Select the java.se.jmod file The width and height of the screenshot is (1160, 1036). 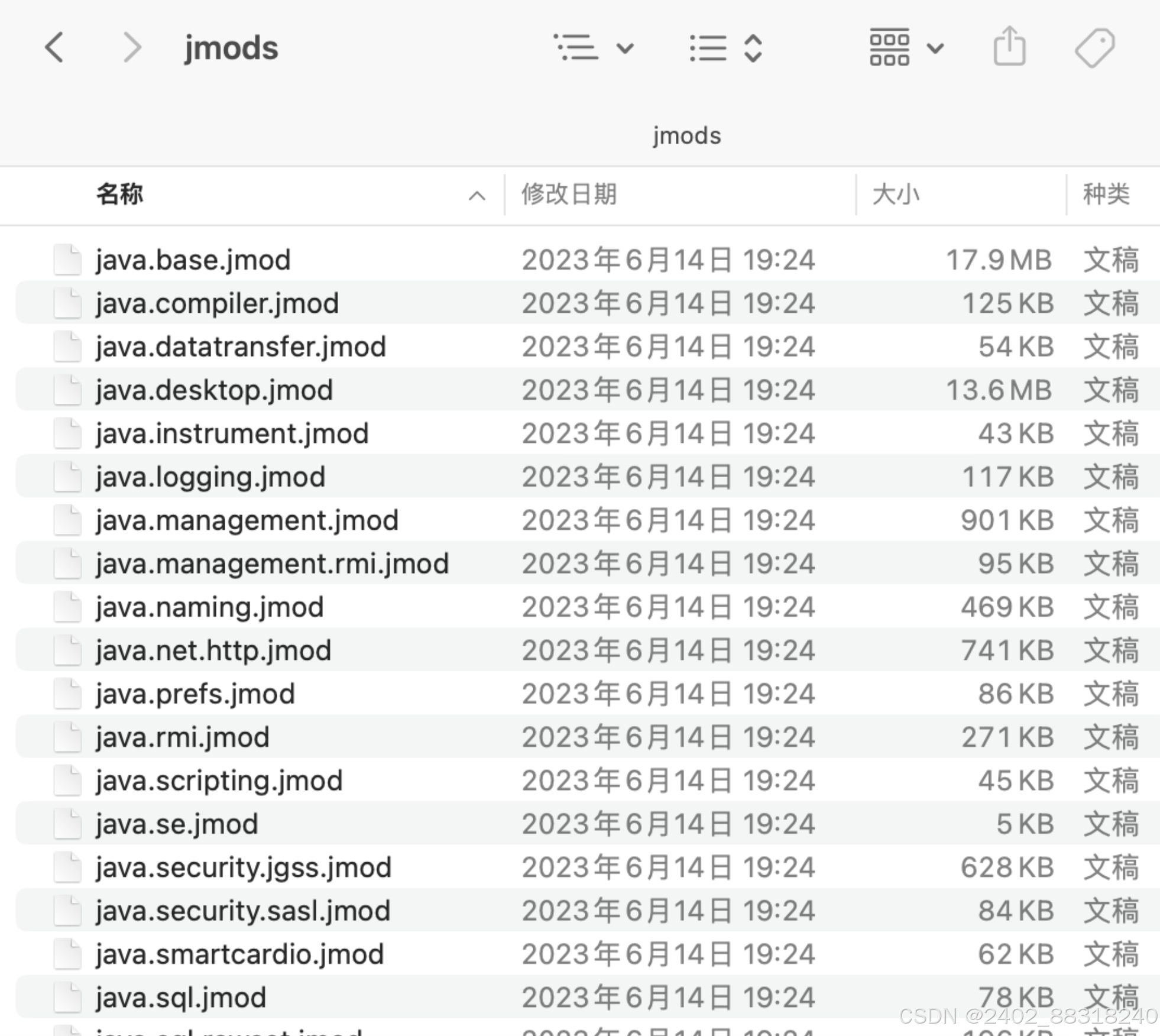[177, 824]
